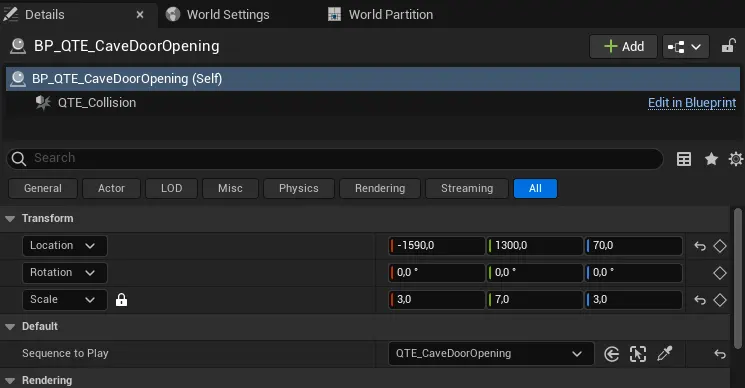Open the World Partition tab
The height and width of the screenshot is (388, 745).
tap(381, 15)
